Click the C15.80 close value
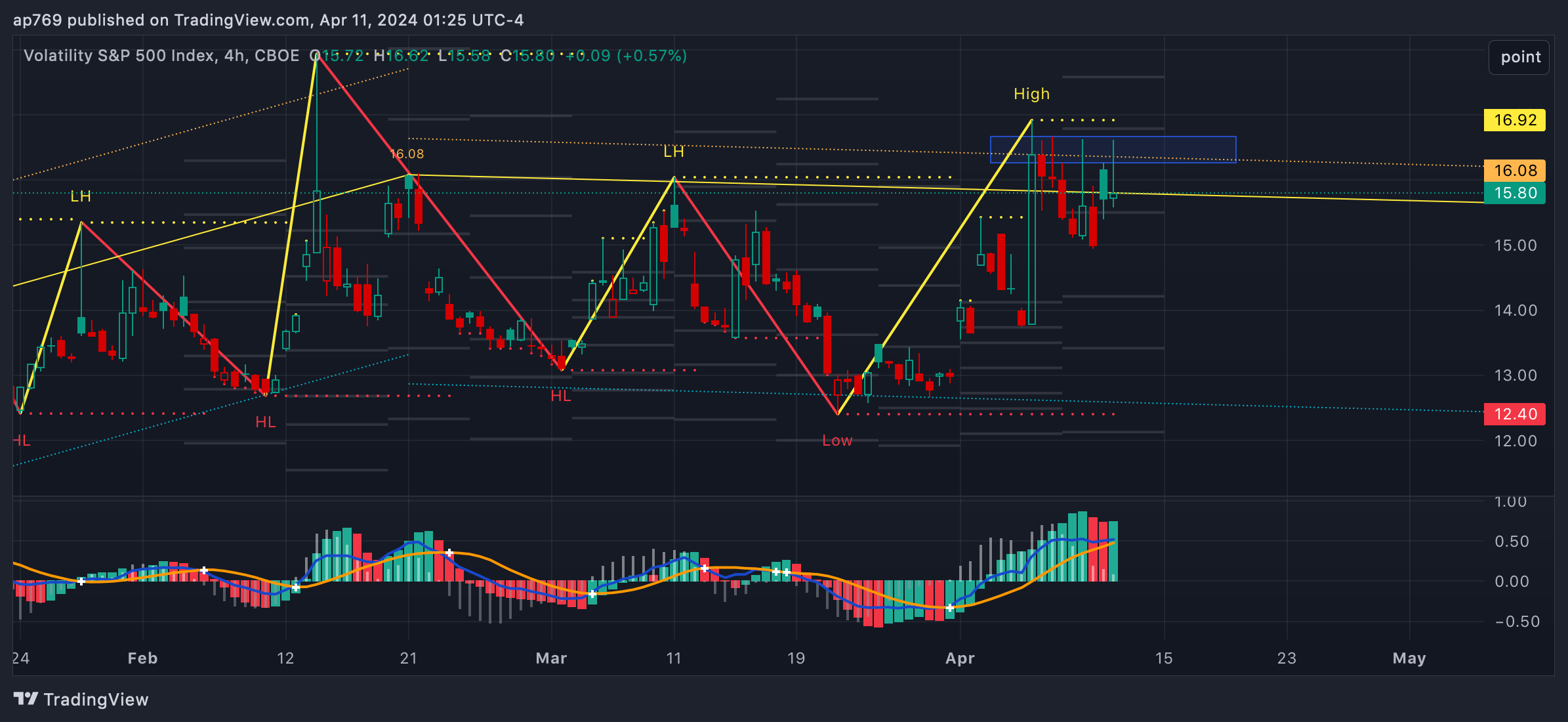This screenshot has width=1568, height=722. click(x=527, y=56)
